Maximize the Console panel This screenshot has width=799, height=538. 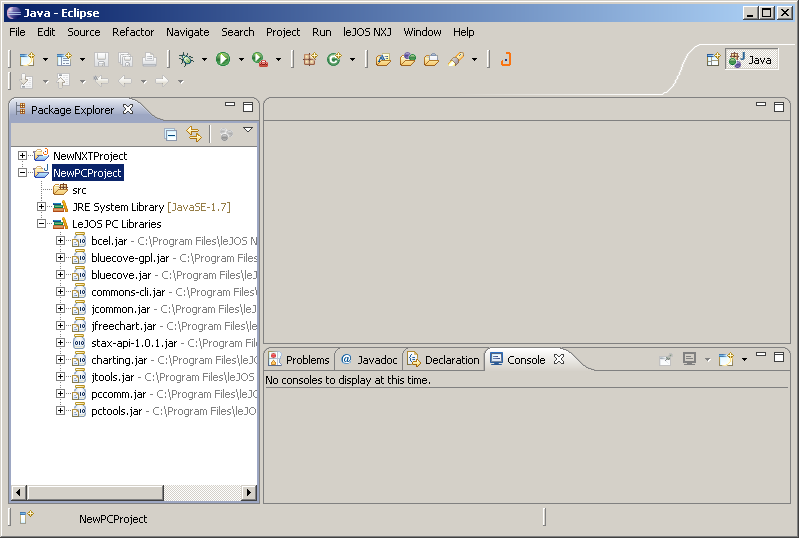point(779,357)
